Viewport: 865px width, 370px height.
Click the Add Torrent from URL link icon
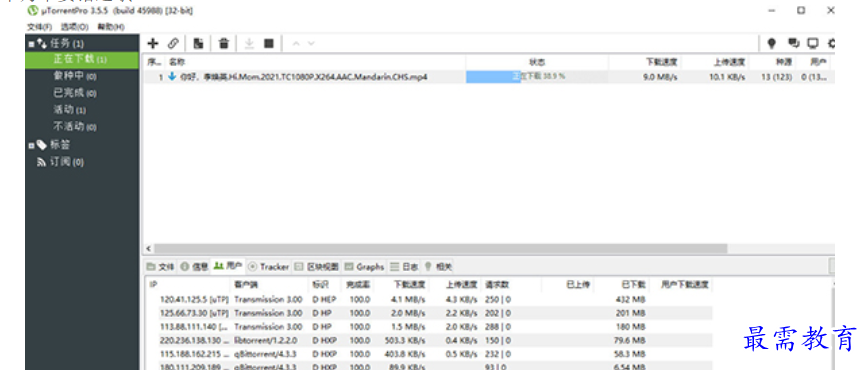(173, 43)
